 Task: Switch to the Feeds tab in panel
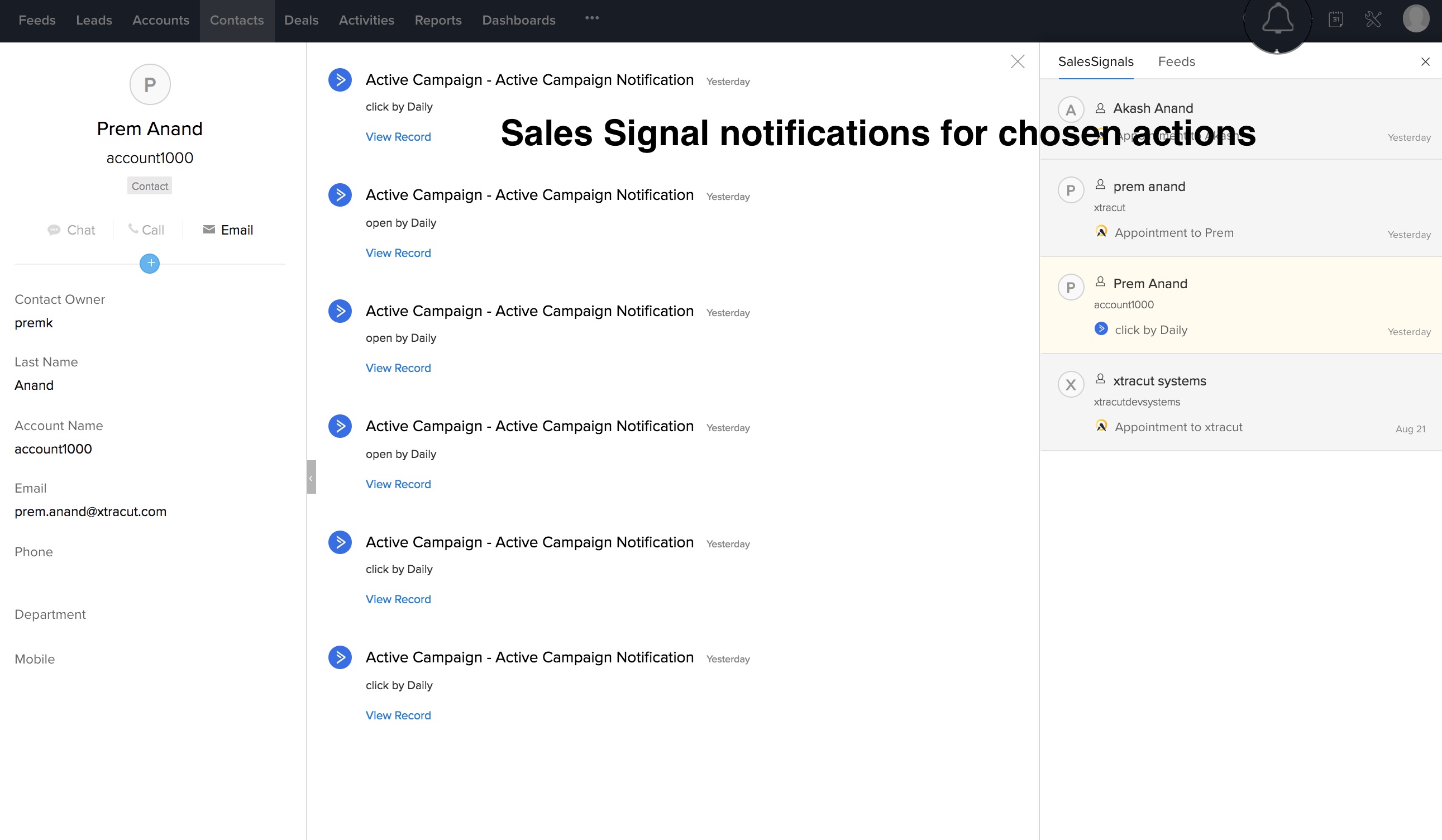coord(1176,62)
